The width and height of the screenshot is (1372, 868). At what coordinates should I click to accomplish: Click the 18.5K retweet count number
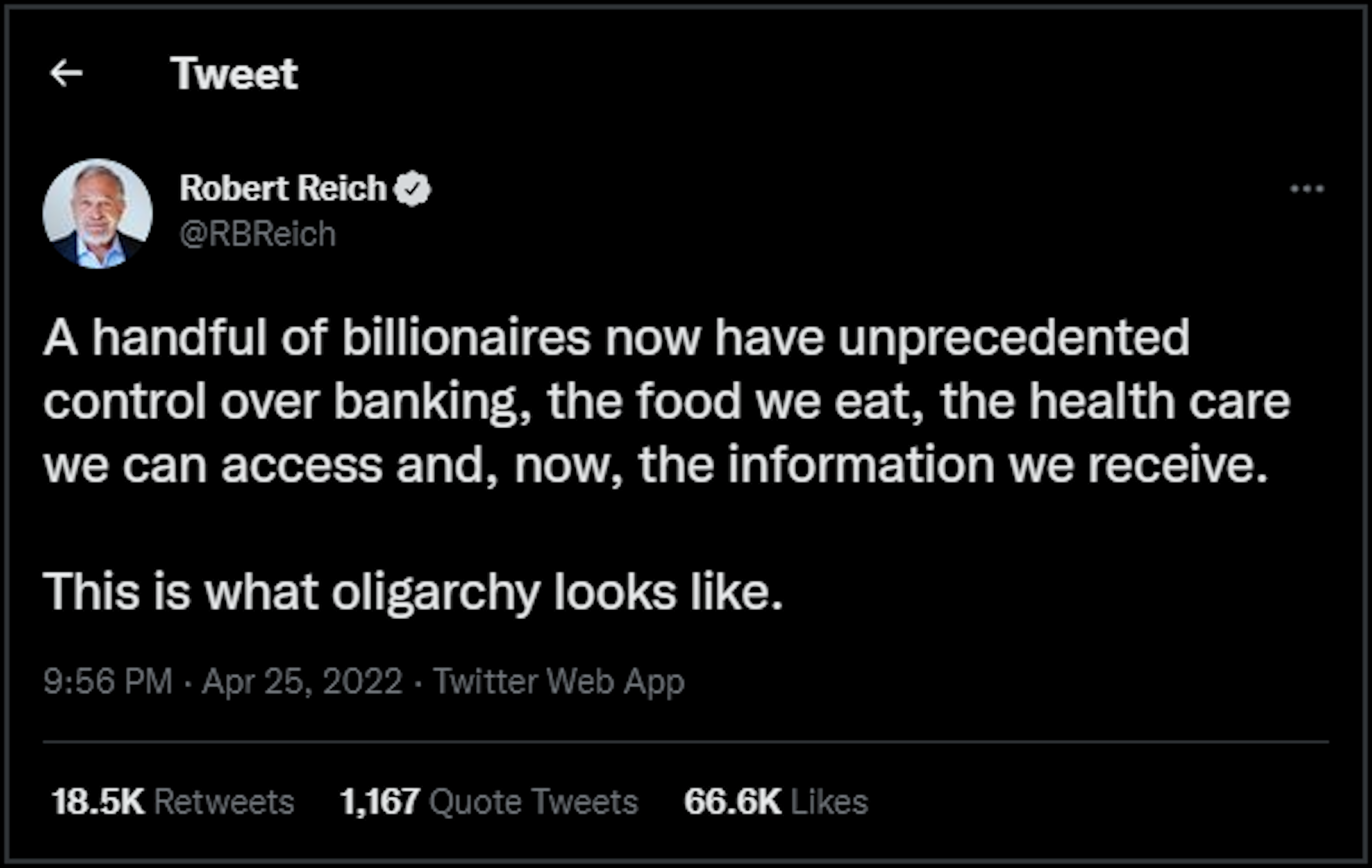pyautogui.click(x=98, y=802)
